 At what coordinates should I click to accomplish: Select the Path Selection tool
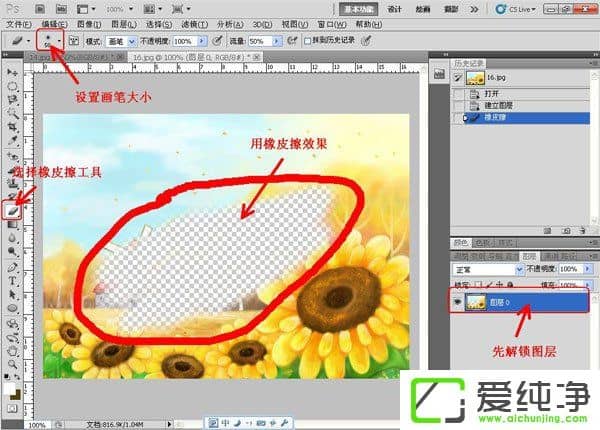(x=13, y=295)
